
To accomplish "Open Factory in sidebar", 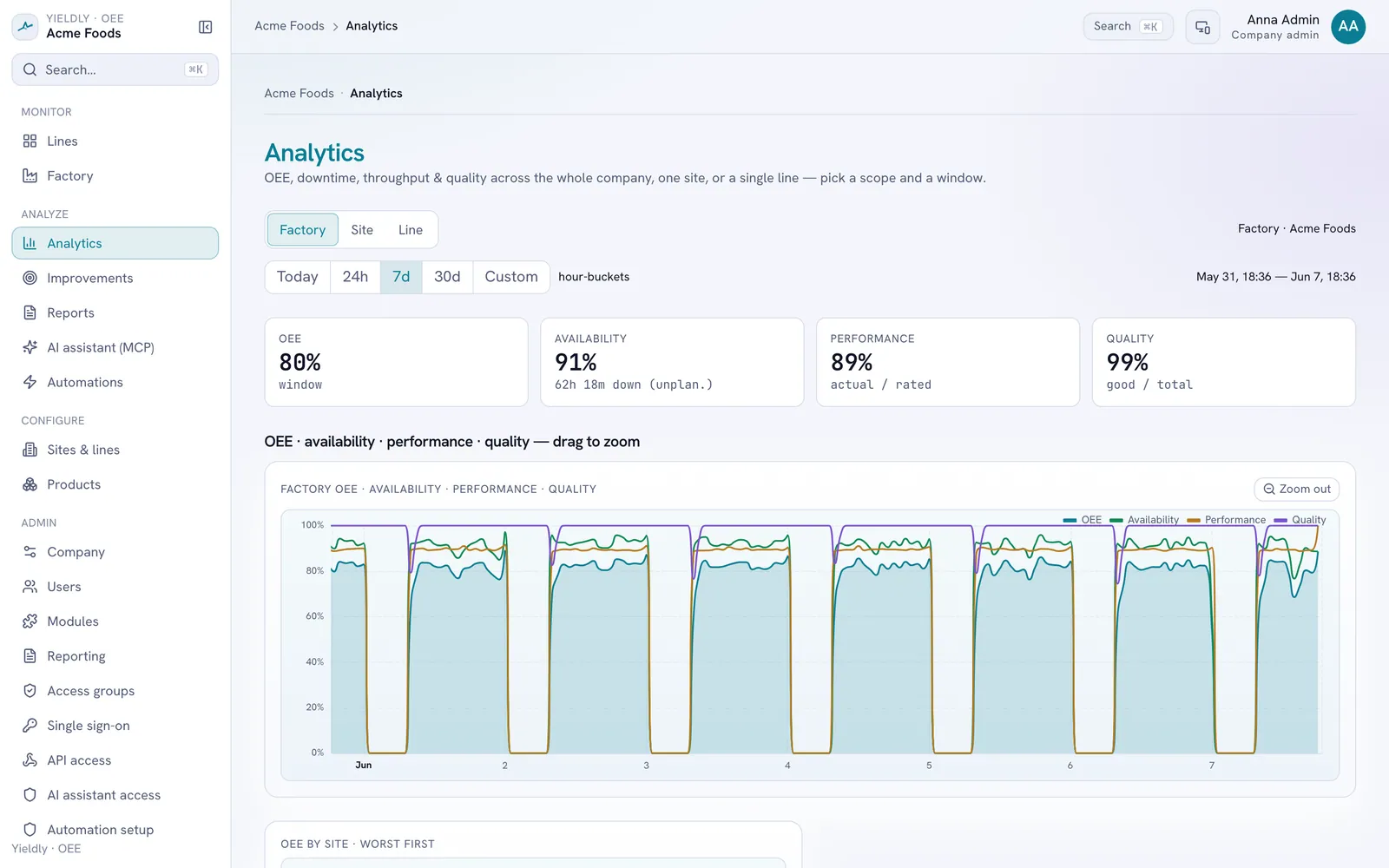I will (115, 175).
